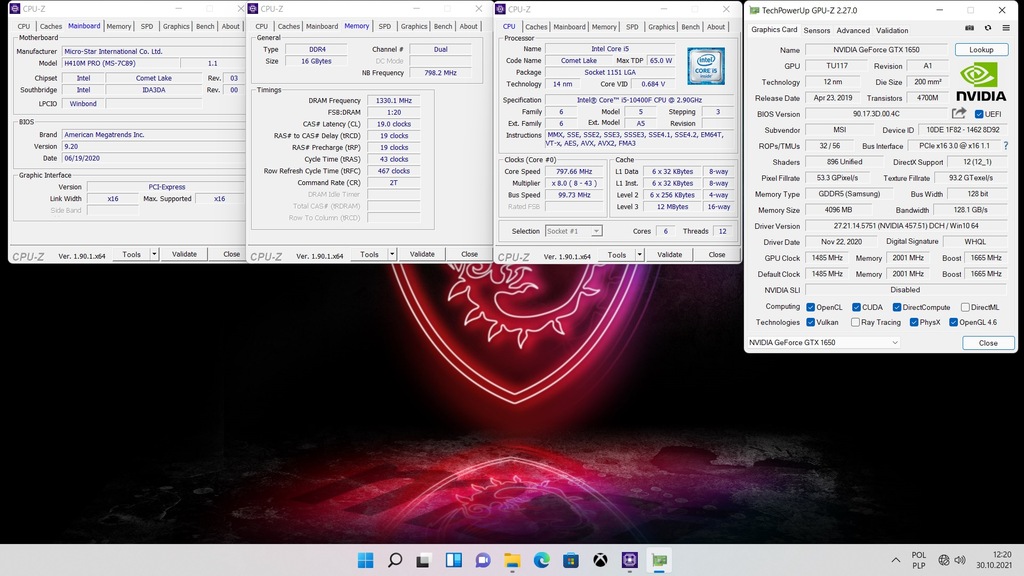1024x576 pixels.
Task: Toggle Vulkan checkbox
Action: [x=810, y=322]
